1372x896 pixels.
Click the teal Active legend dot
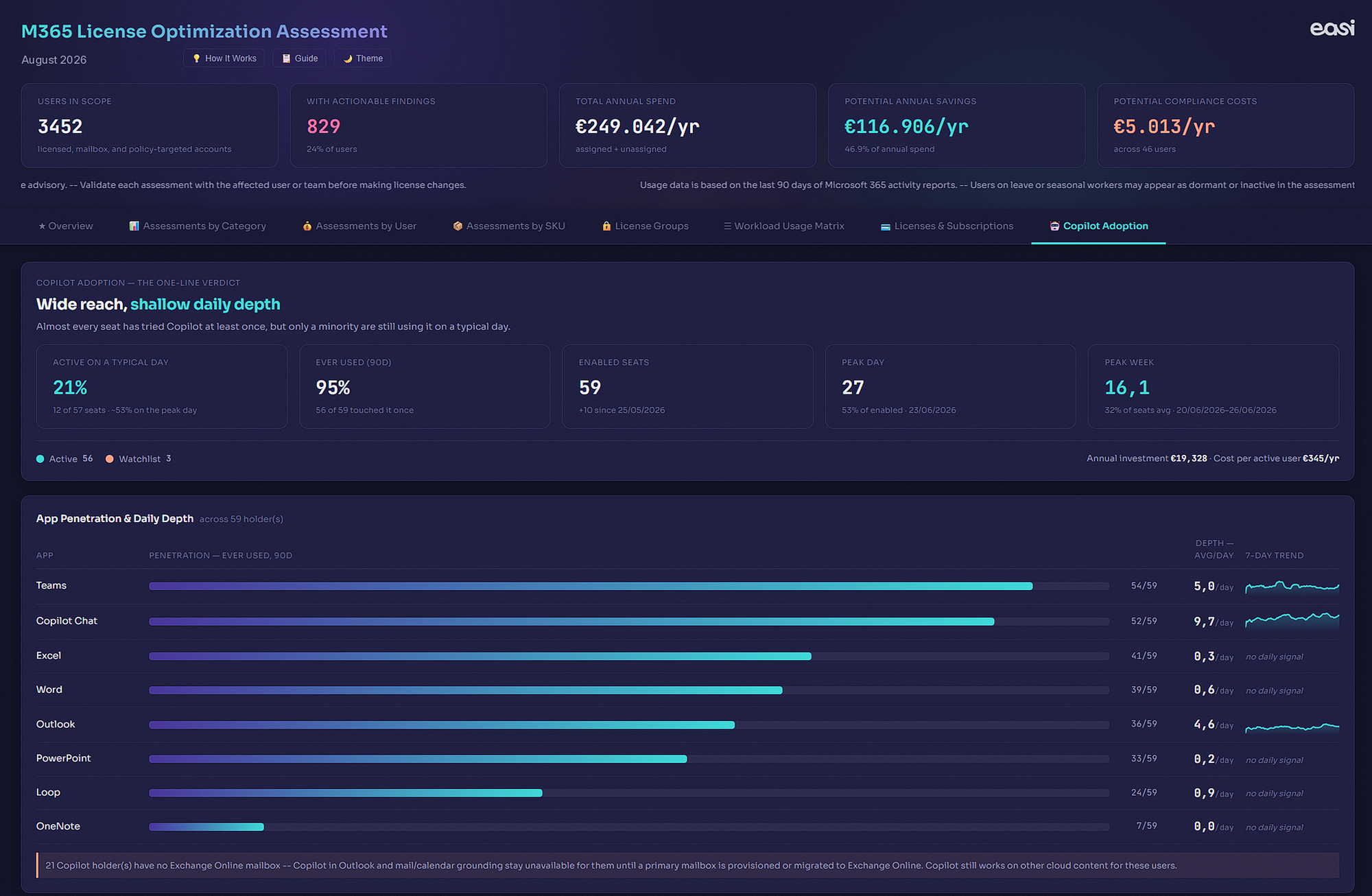point(40,459)
